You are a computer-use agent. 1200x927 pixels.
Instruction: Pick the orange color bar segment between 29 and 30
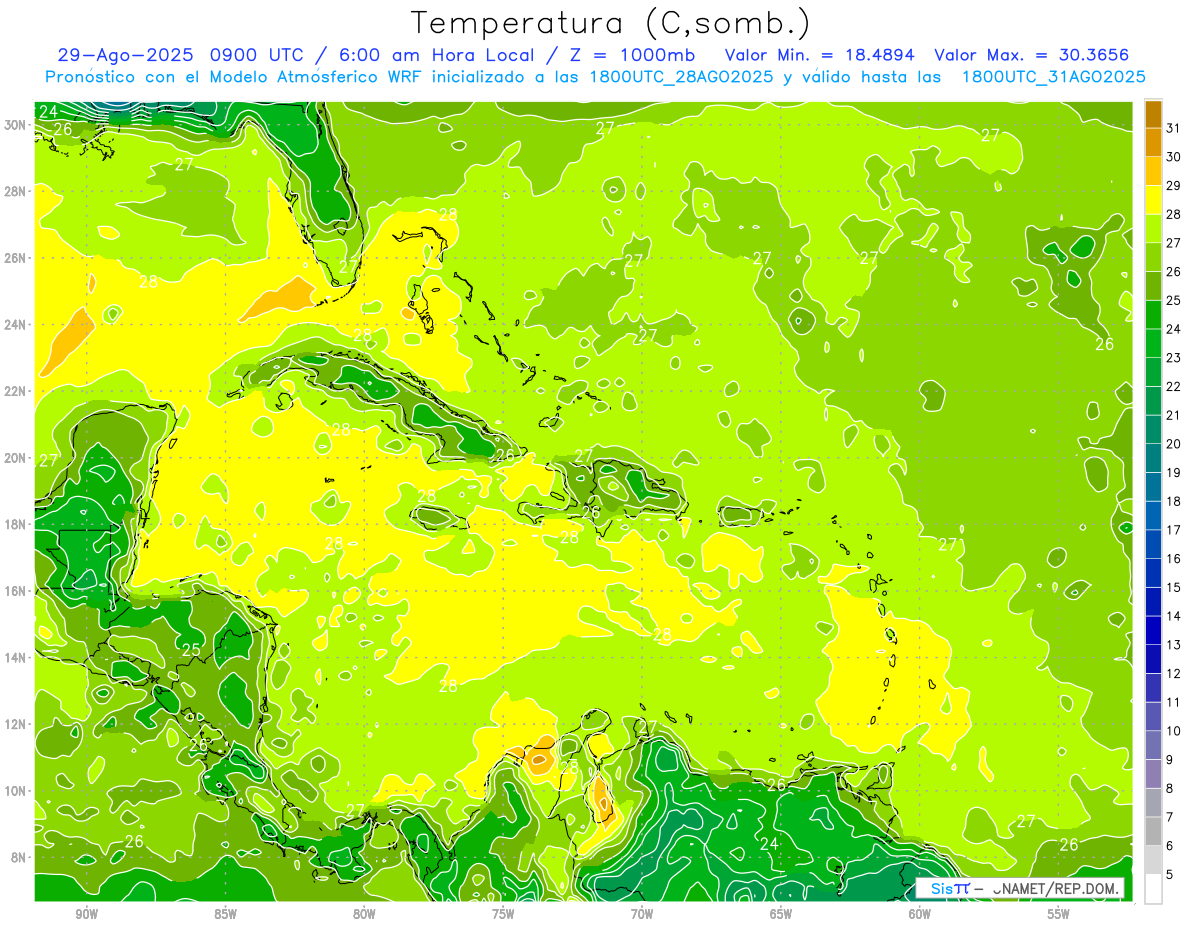coord(1153,171)
